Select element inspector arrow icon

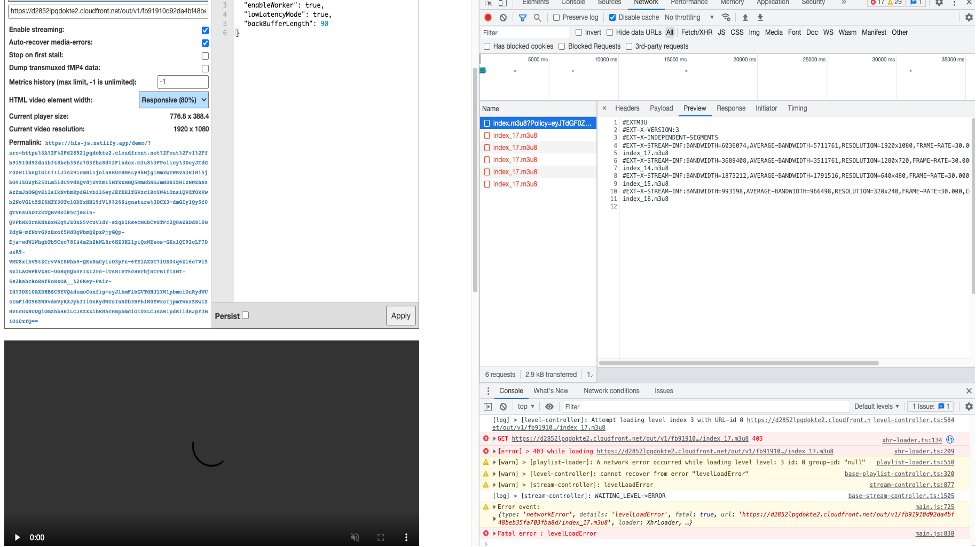pos(488,2)
